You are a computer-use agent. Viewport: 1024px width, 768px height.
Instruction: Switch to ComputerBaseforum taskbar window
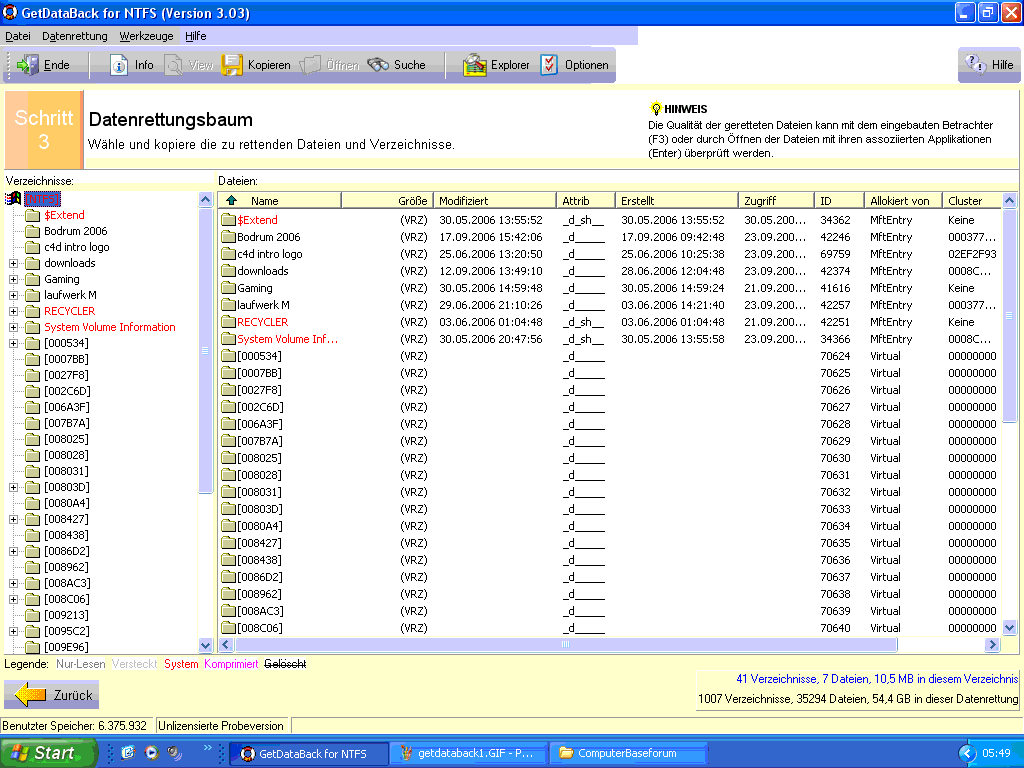[628, 753]
